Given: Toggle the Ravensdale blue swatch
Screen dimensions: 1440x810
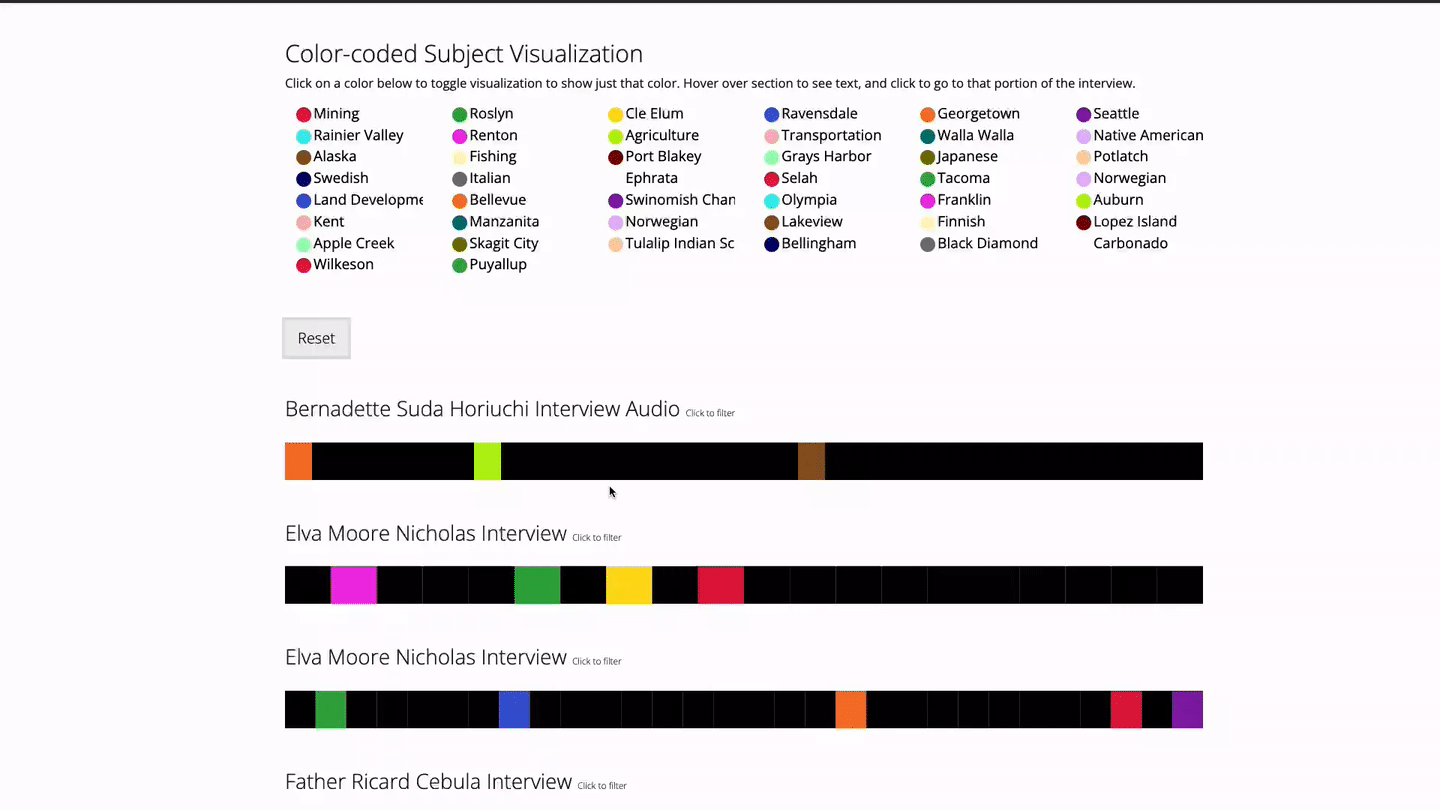Looking at the screenshot, I should pyautogui.click(x=772, y=115).
